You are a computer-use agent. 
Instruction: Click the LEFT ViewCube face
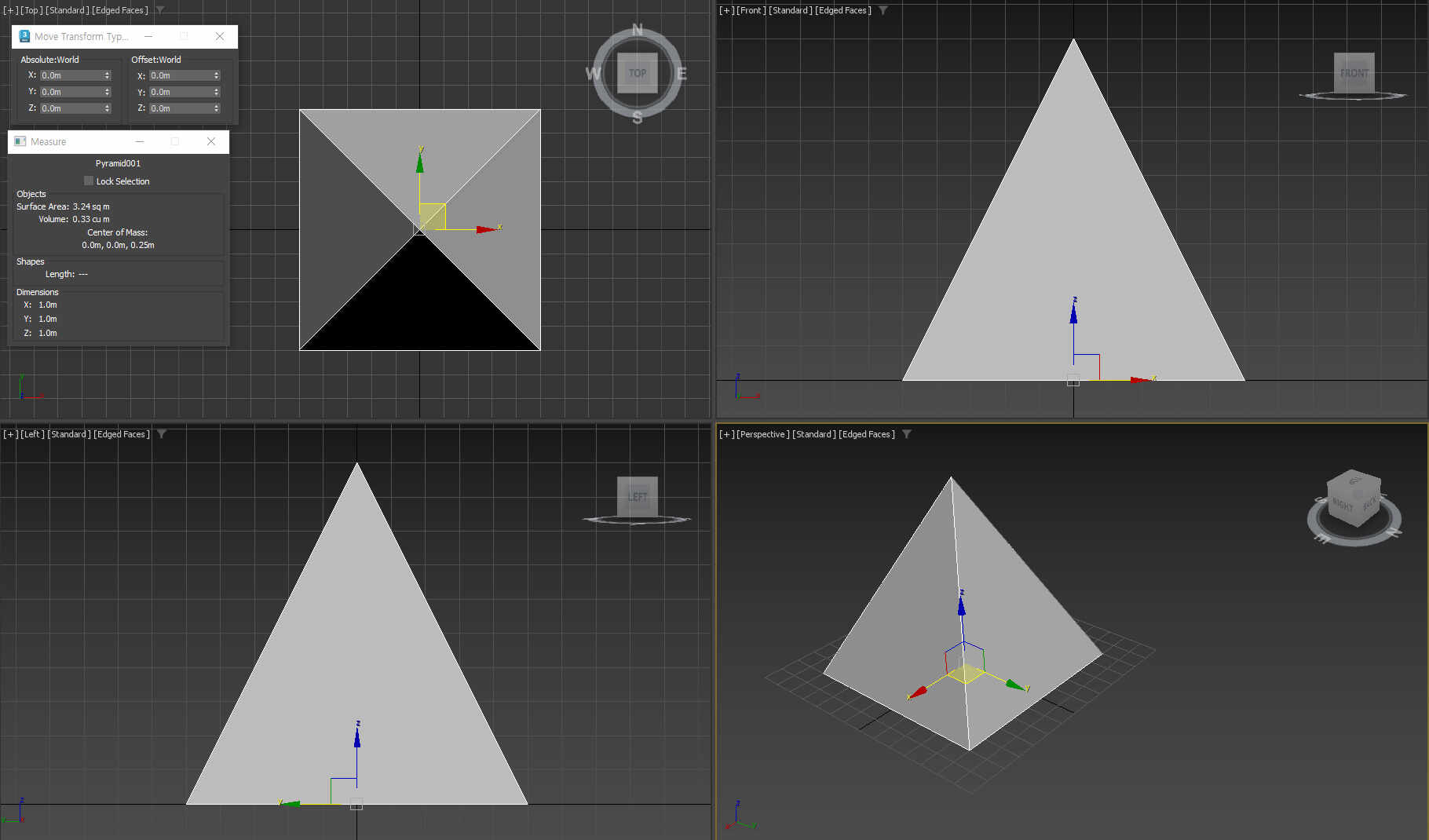pyautogui.click(x=637, y=496)
